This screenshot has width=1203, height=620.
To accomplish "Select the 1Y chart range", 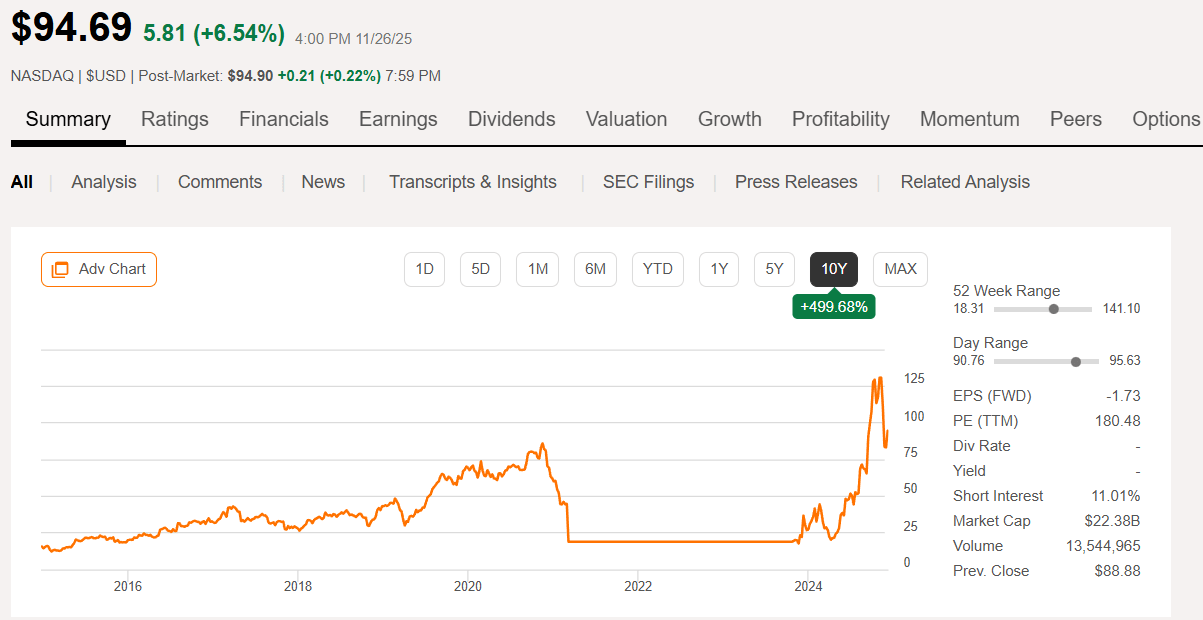I will point(718,269).
